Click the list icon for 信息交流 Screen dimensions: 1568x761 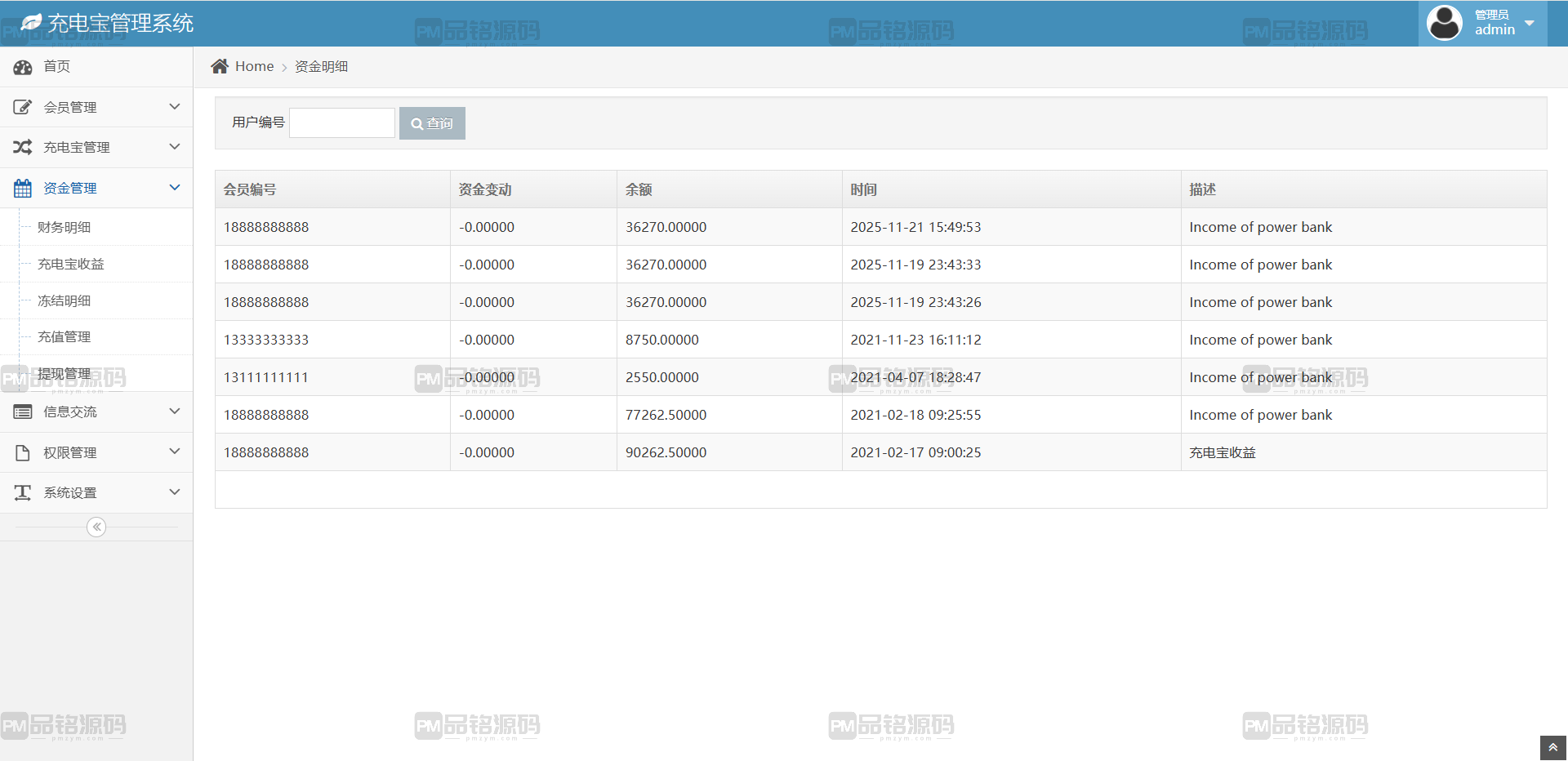click(x=23, y=412)
